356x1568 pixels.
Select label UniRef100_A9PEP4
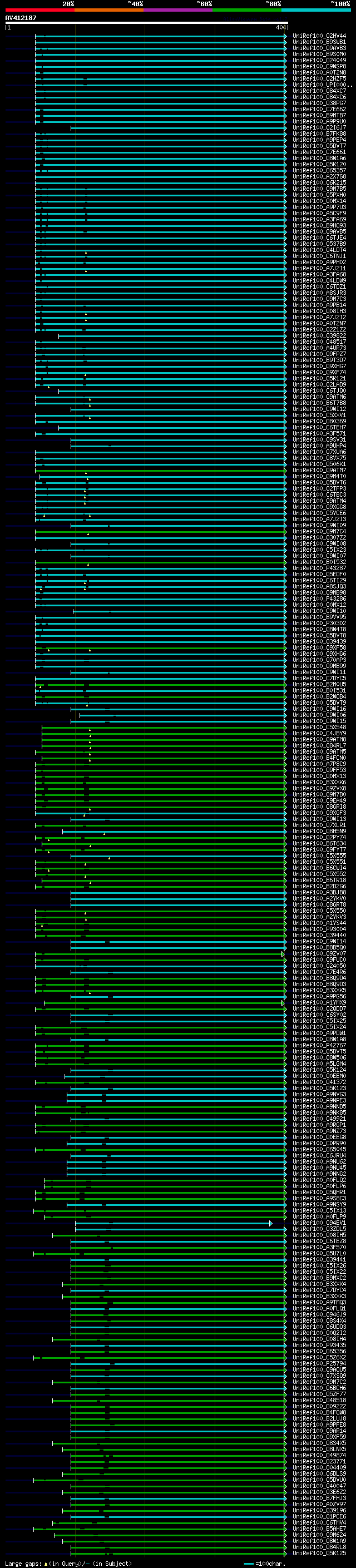319,140
